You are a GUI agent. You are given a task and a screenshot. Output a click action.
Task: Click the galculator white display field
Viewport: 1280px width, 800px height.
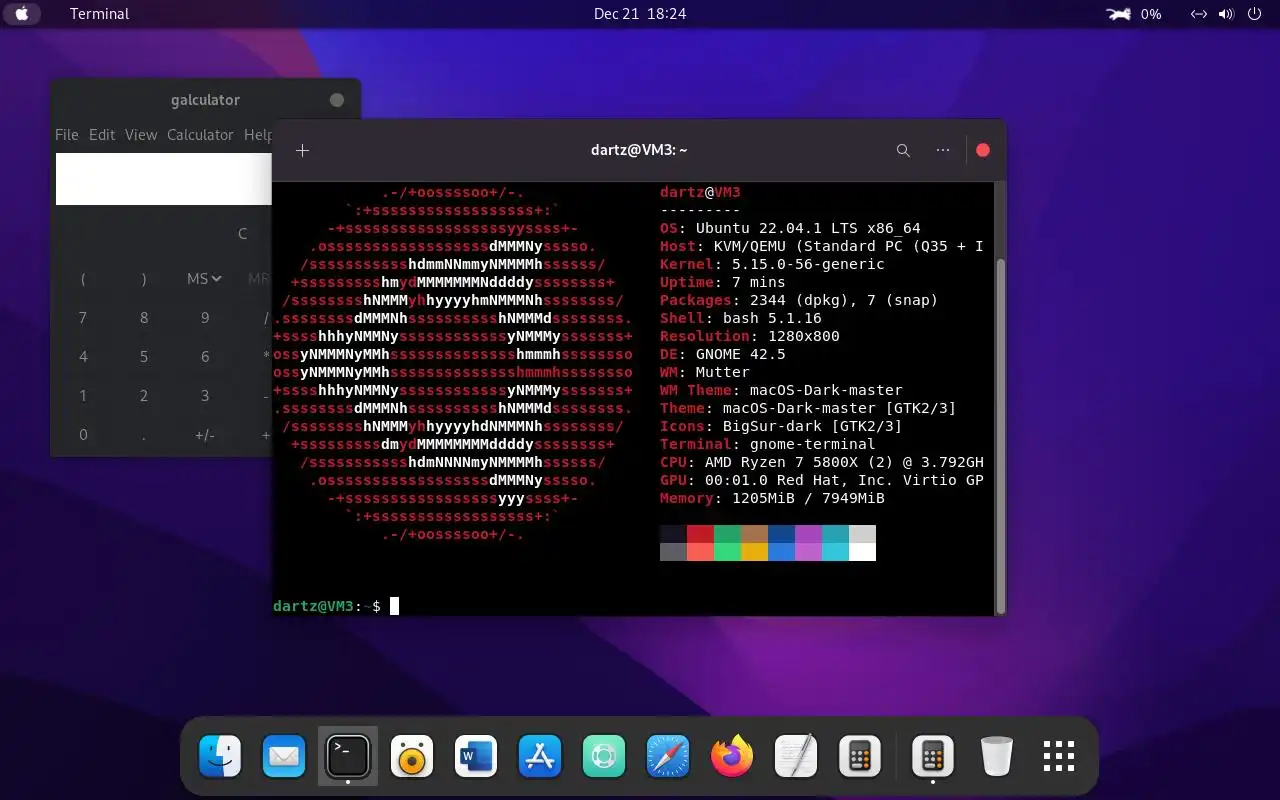(164, 179)
